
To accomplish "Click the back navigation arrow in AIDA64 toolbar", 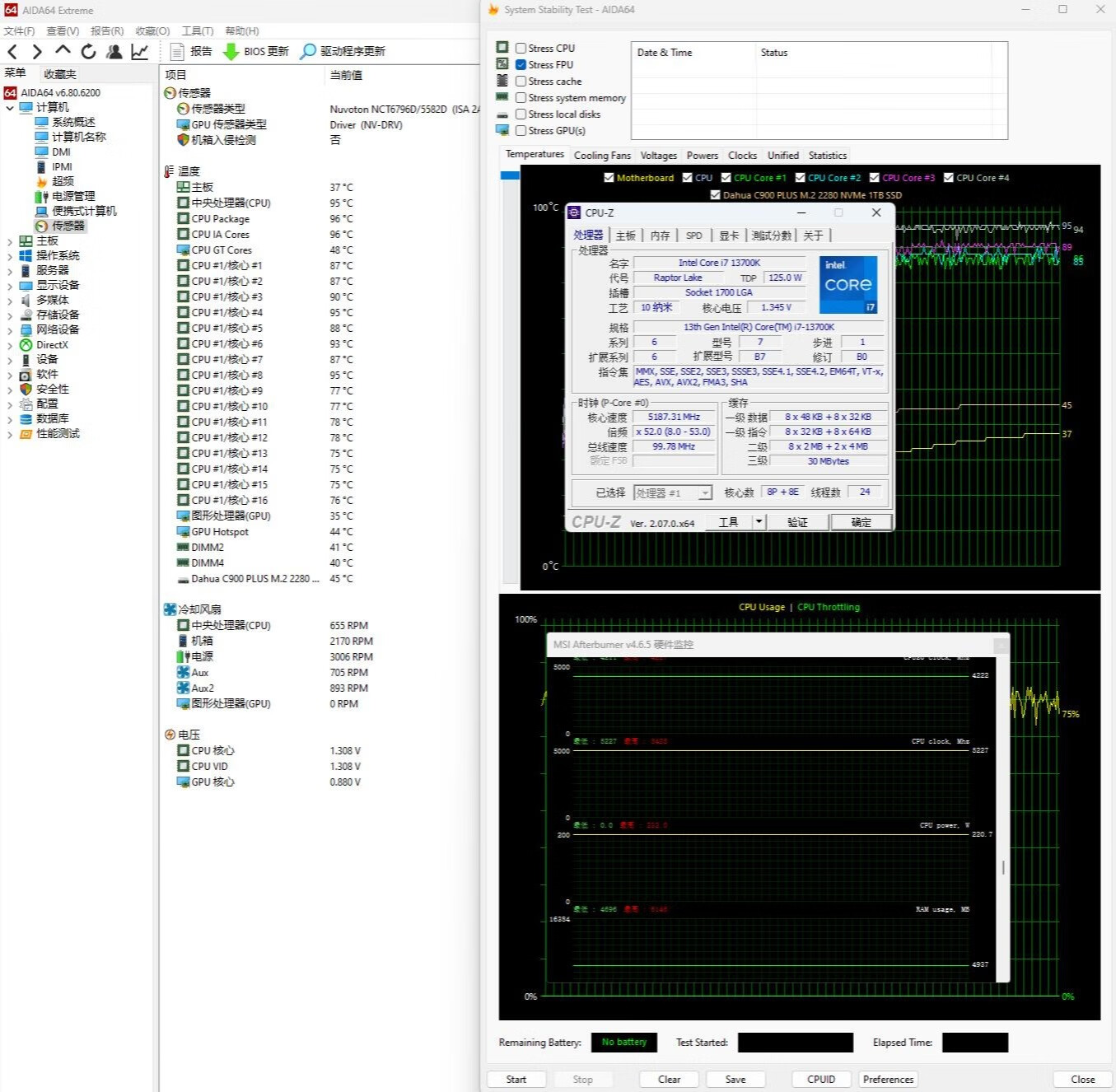I will click(12, 52).
